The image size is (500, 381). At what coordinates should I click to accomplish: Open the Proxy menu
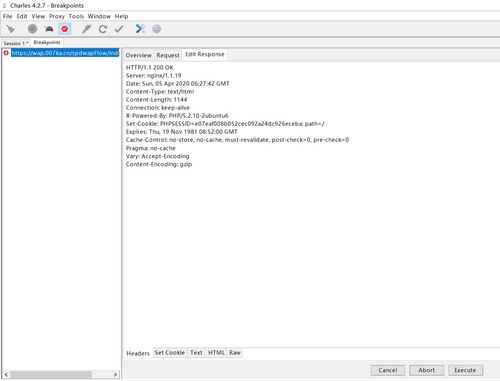tap(57, 16)
